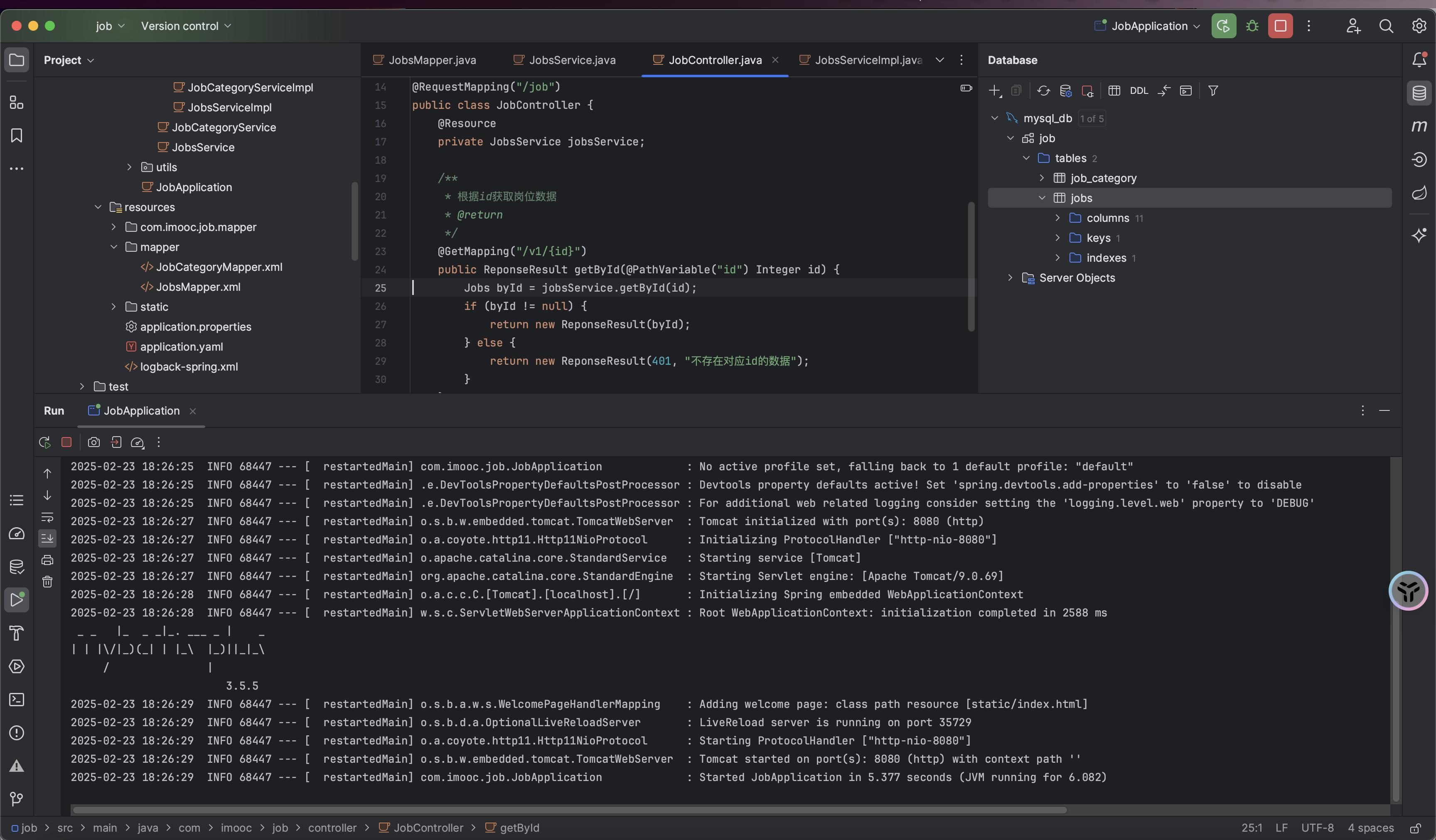Switch to JobsServiceImpl.java tab

coord(861,60)
